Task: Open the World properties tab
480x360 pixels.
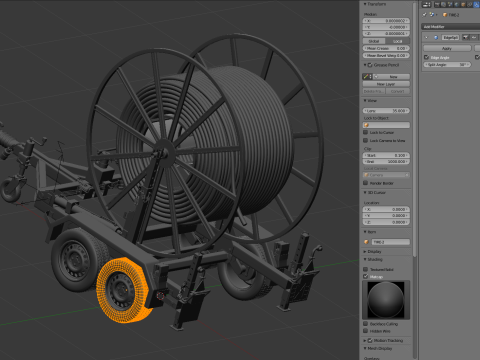Action: click(457, 5)
